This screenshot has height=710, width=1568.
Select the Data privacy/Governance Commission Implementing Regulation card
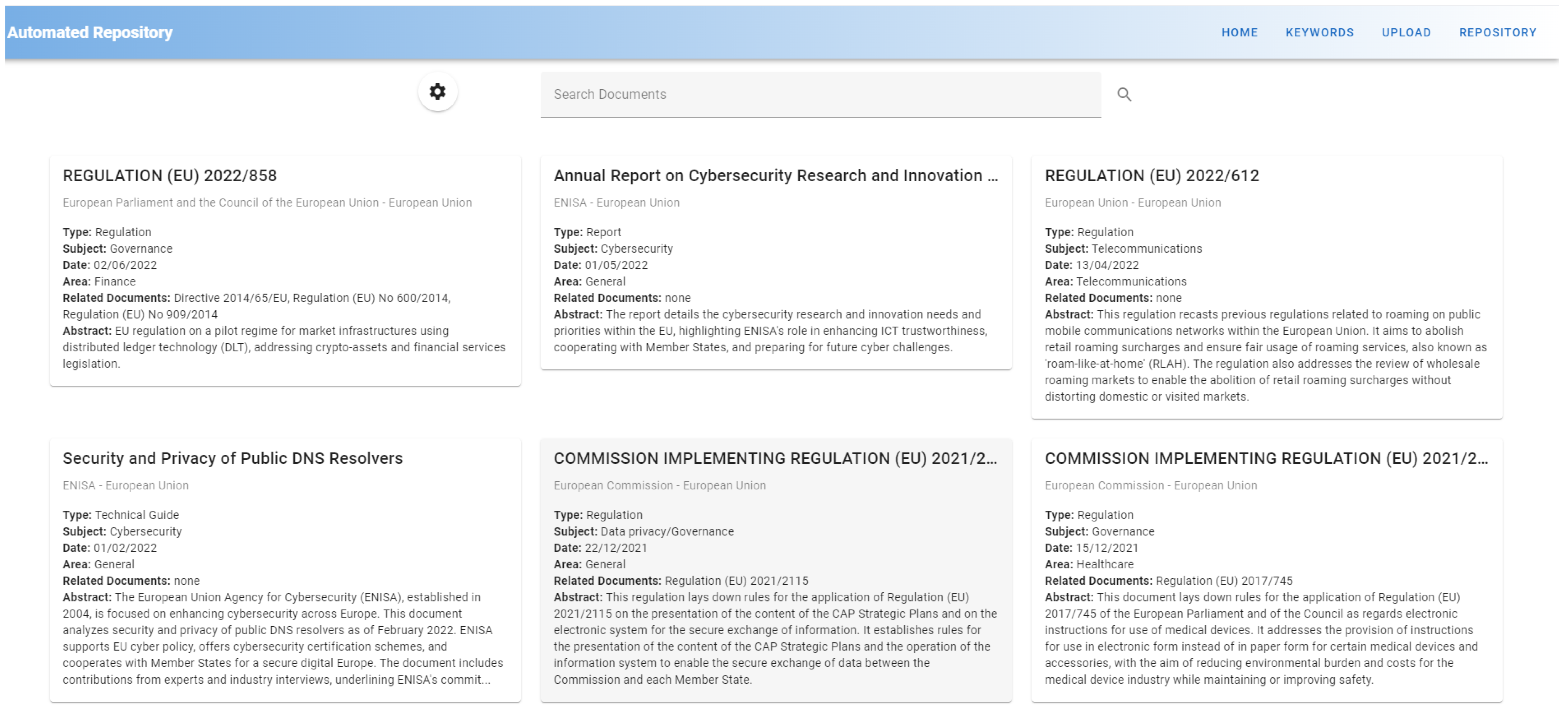[775, 458]
